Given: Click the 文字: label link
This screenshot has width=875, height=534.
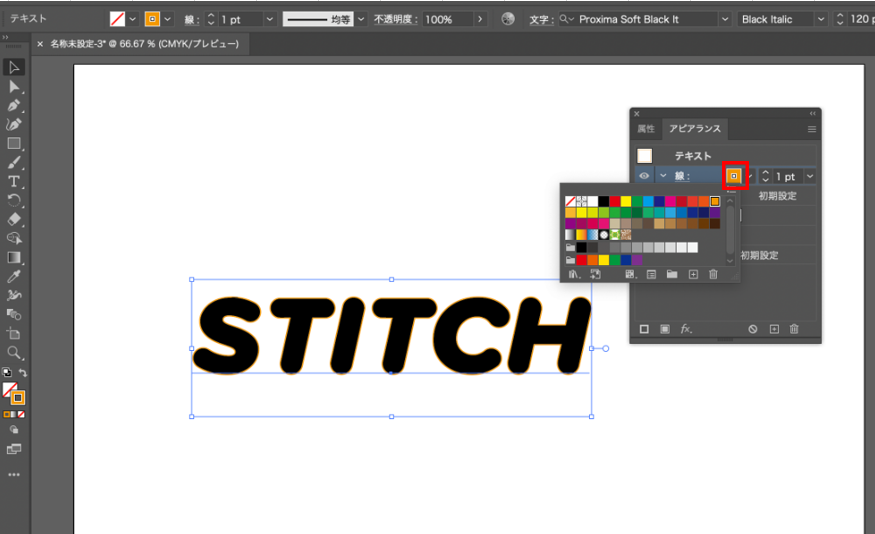Looking at the screenshot, I should (542, 20).
